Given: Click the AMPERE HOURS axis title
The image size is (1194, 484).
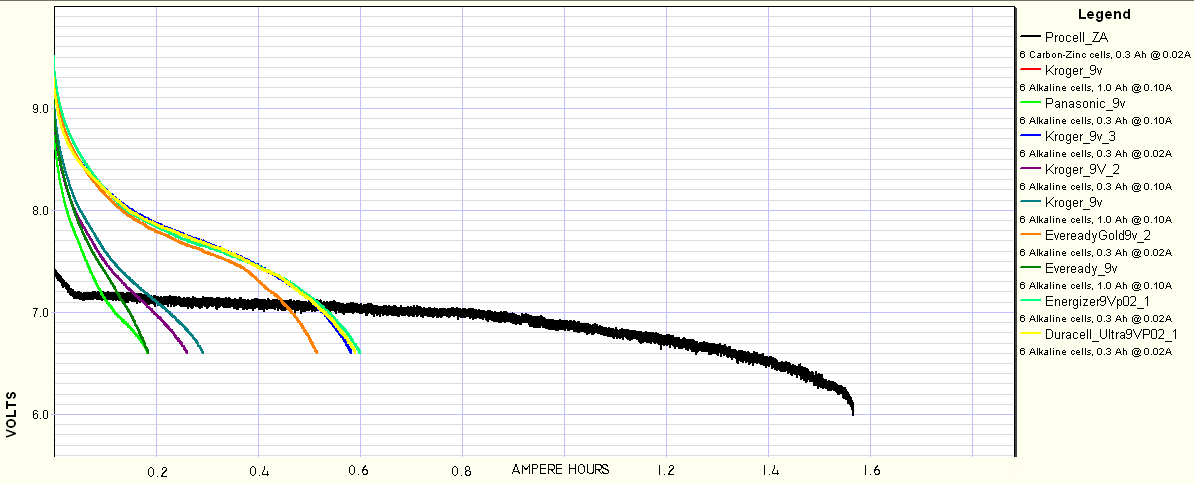Looking at the screenshot, I should (x=559, y=469).
